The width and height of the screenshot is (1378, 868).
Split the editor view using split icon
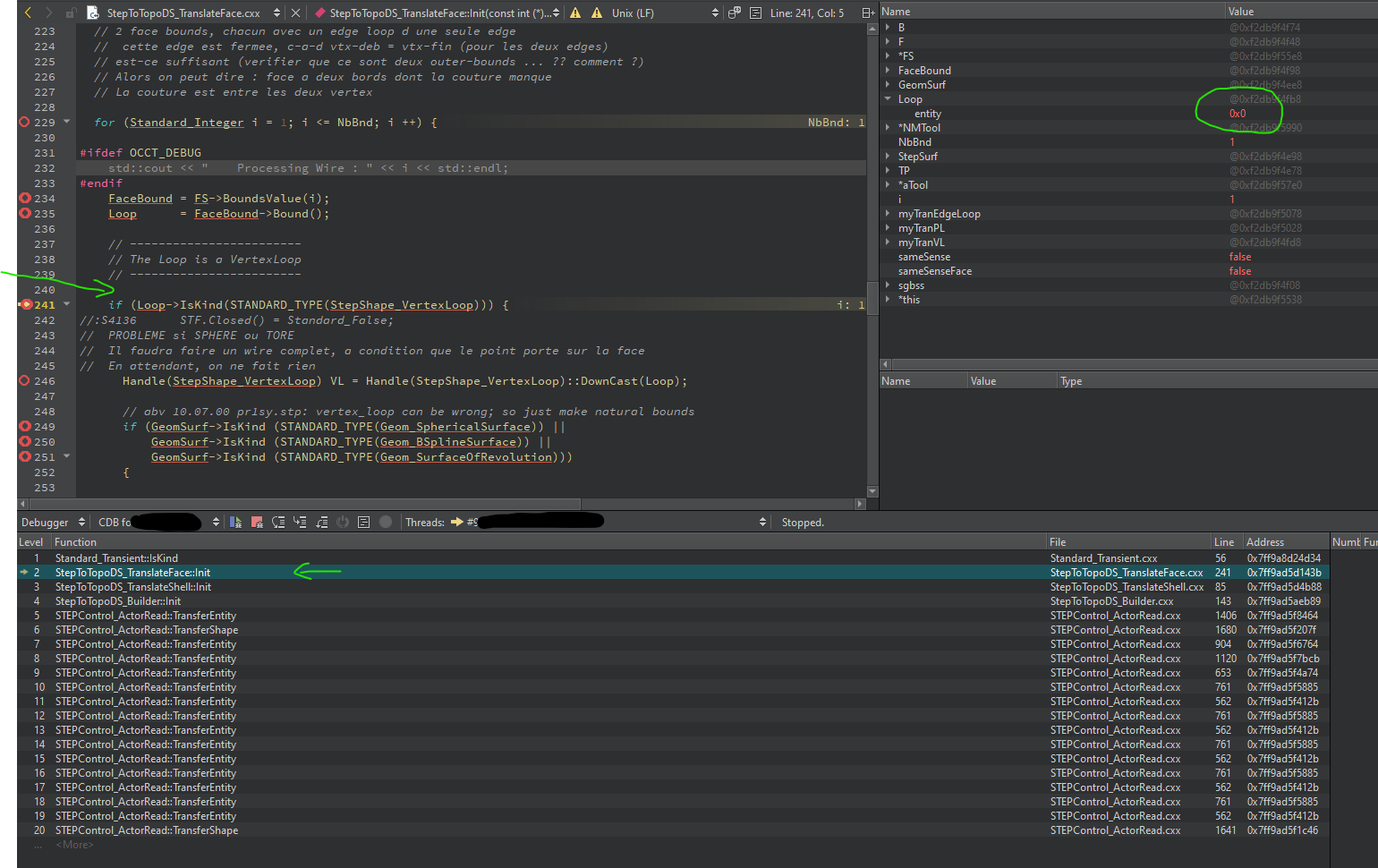point(867,13)
